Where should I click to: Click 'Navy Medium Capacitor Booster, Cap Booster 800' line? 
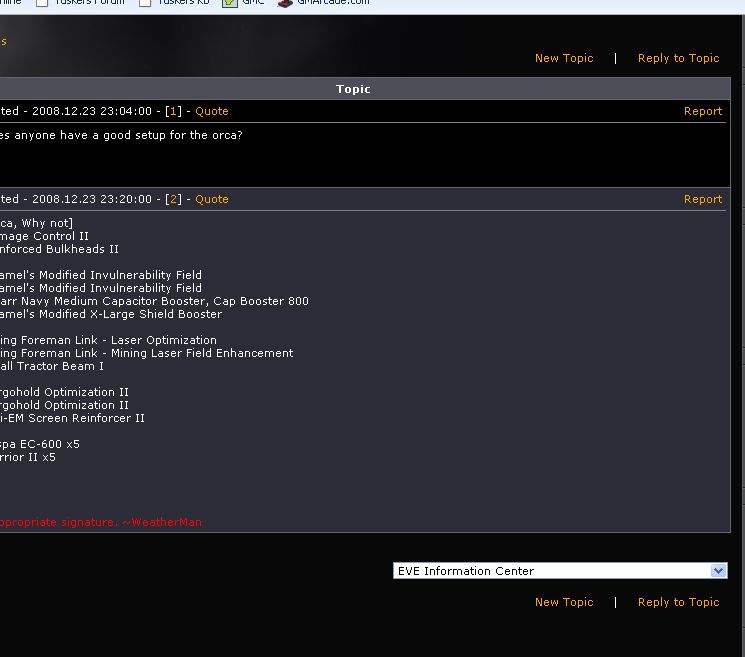[x=165, y=301]
